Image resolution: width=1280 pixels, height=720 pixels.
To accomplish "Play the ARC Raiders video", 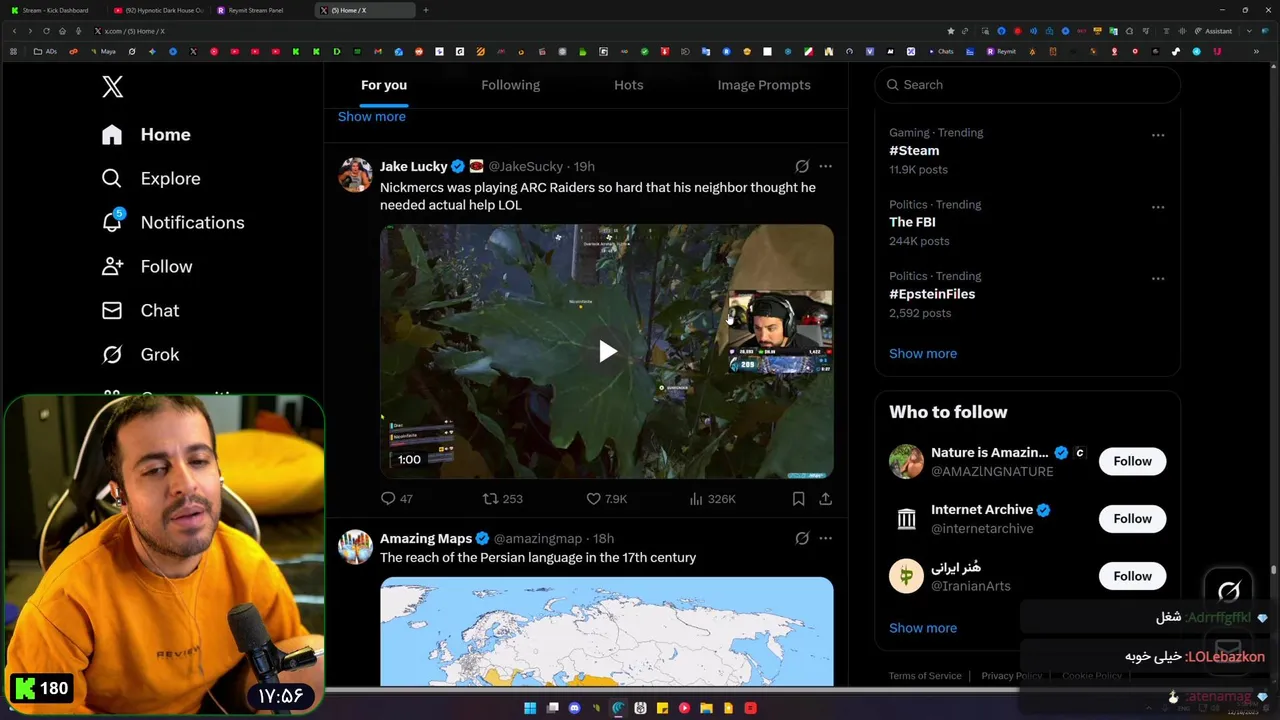I will [607, 351].
